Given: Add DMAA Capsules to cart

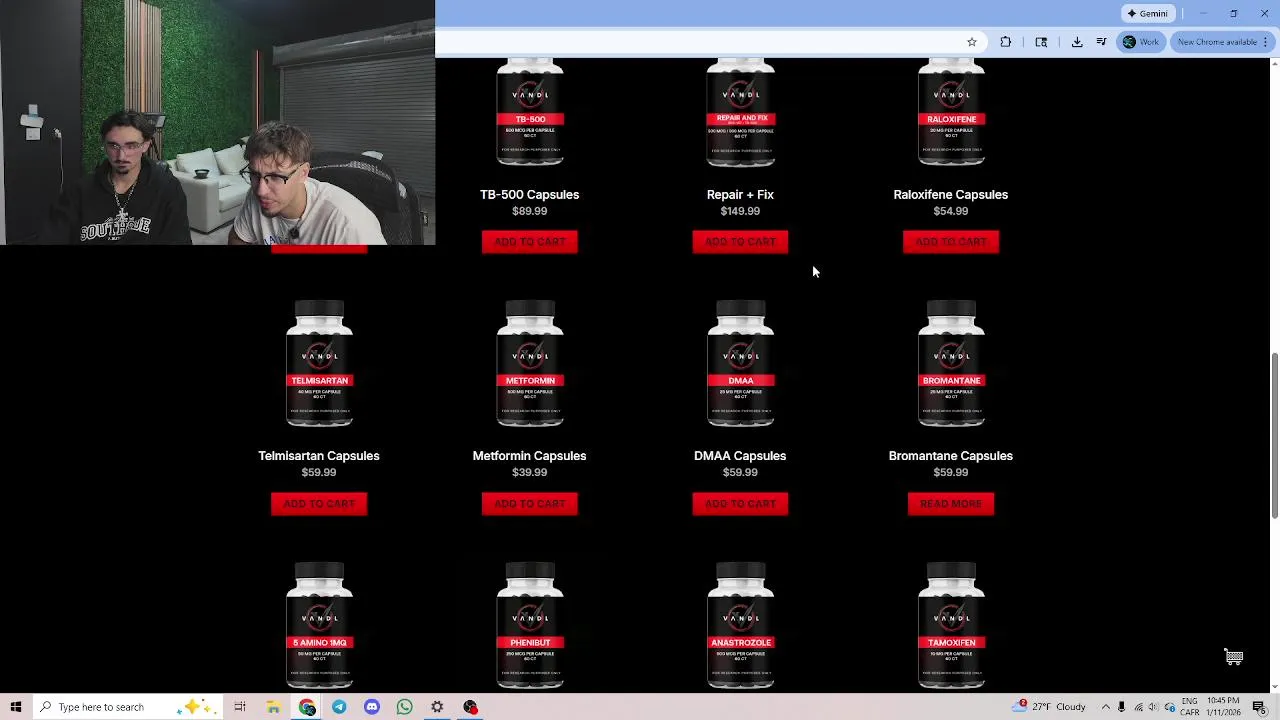Looking at the screenshot, I should coord(740,504).
